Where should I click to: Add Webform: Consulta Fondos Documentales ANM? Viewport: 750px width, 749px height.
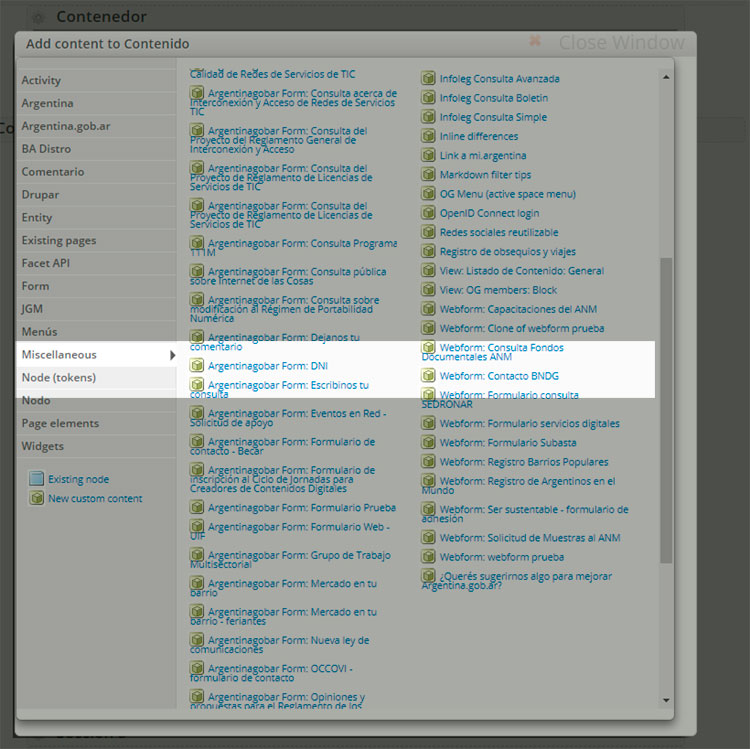[500, 348]
